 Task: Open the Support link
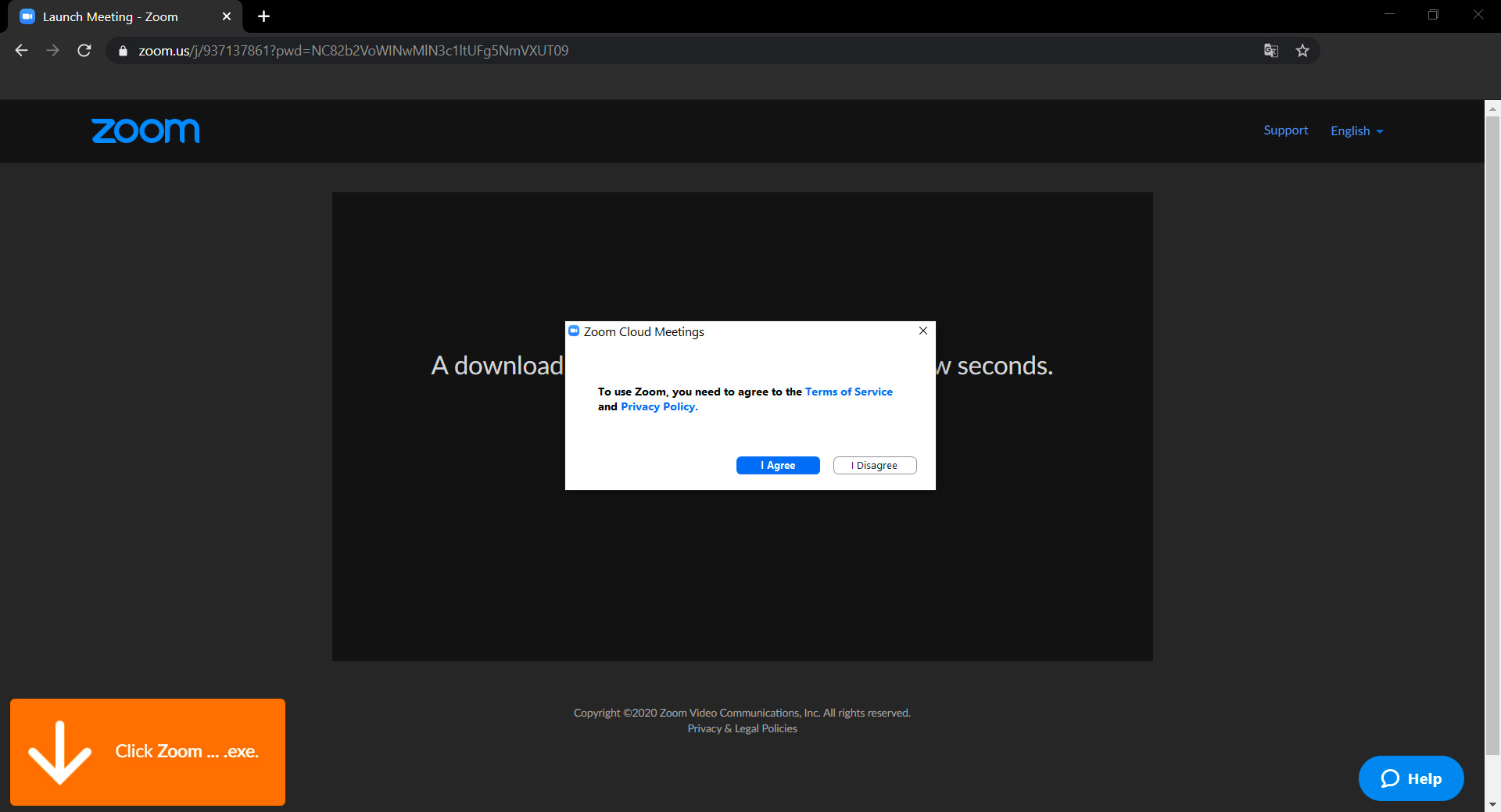(x=1285, y=131)
